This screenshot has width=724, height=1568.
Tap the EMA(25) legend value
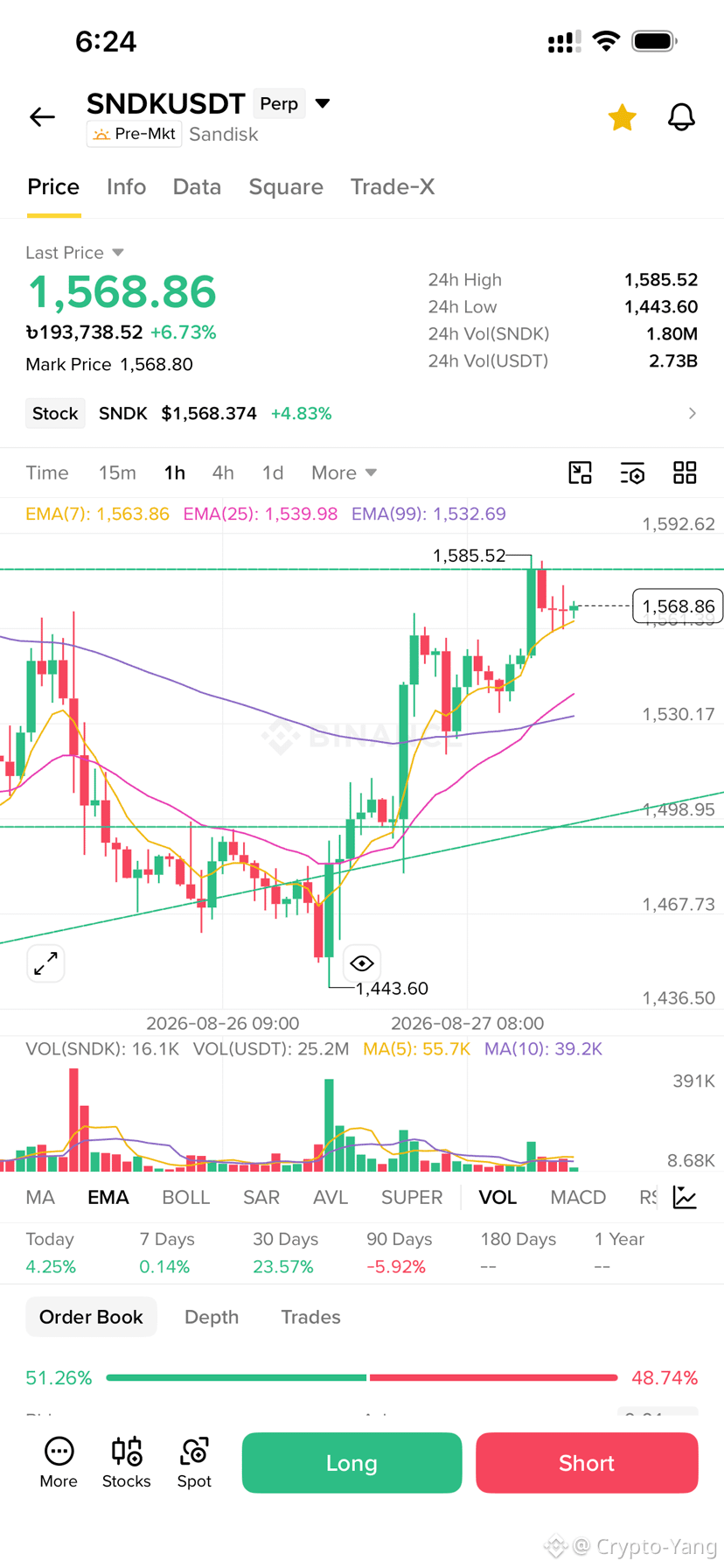[x=260, y=514]
